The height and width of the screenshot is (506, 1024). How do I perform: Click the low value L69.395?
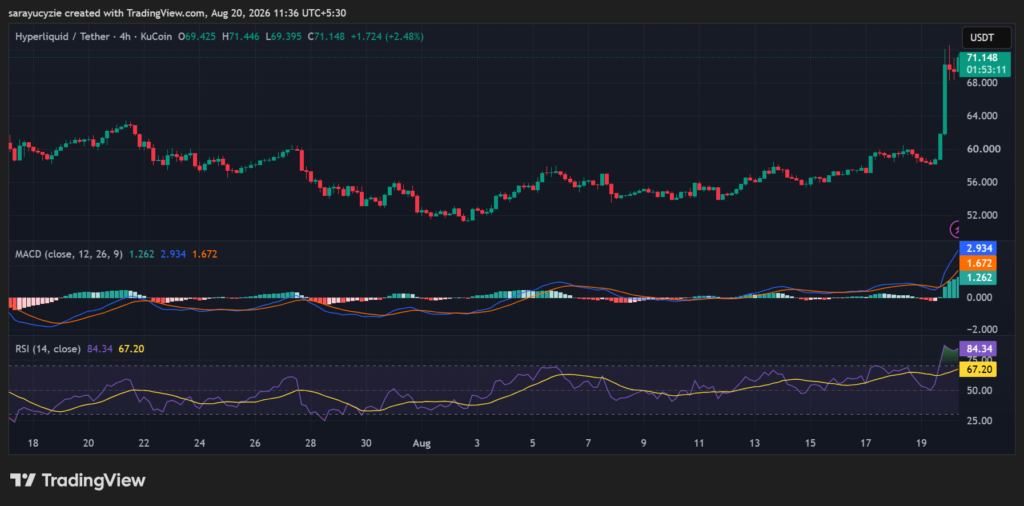coord(283,37)
